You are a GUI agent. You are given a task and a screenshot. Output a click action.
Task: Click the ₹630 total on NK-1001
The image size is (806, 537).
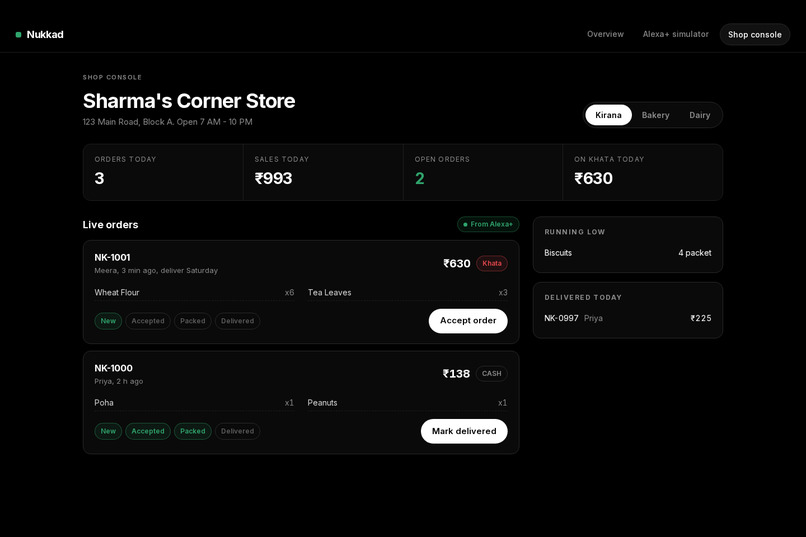(456, 263)
